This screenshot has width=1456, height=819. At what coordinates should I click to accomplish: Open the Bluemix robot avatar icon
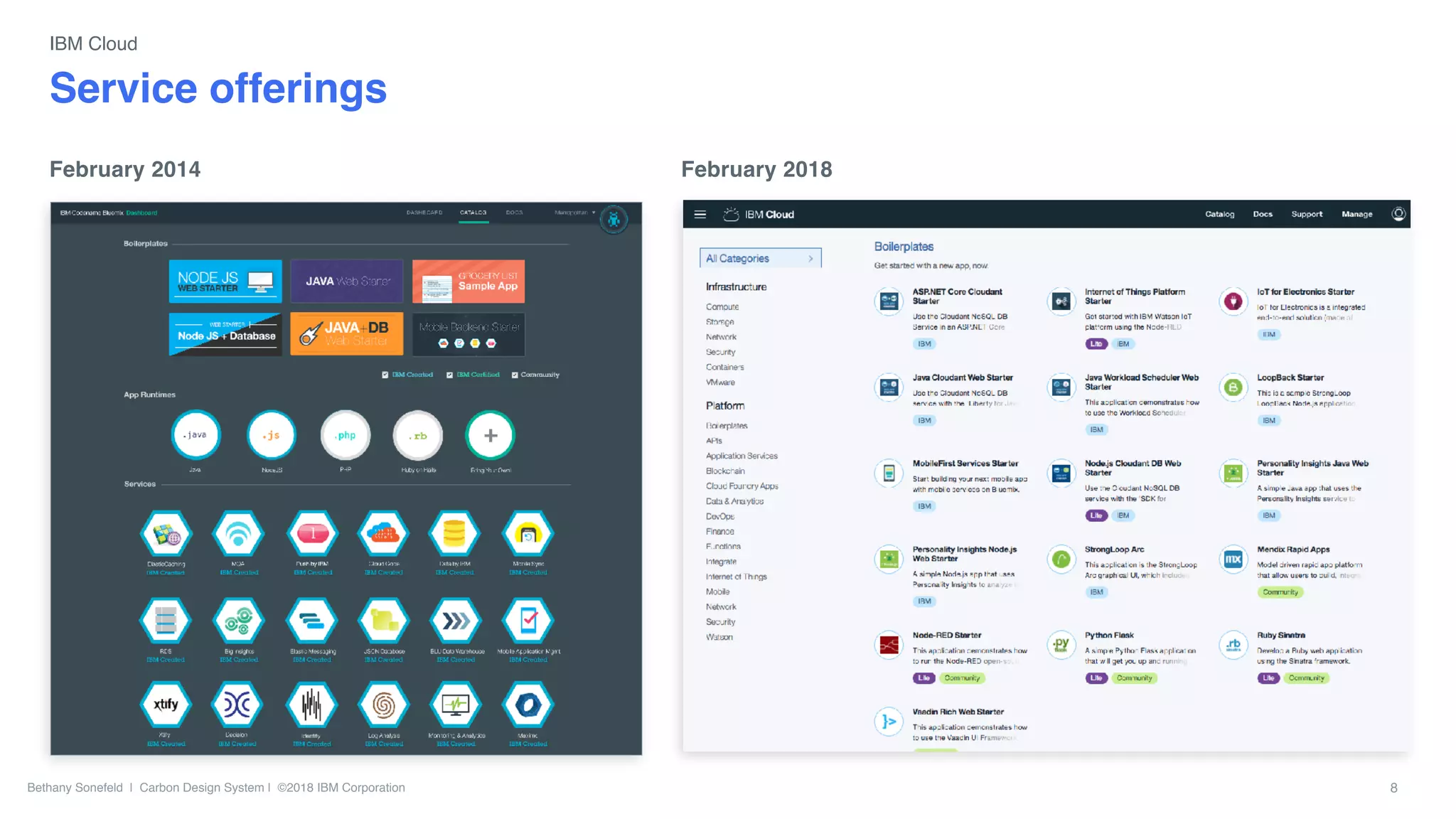(614, 220)
